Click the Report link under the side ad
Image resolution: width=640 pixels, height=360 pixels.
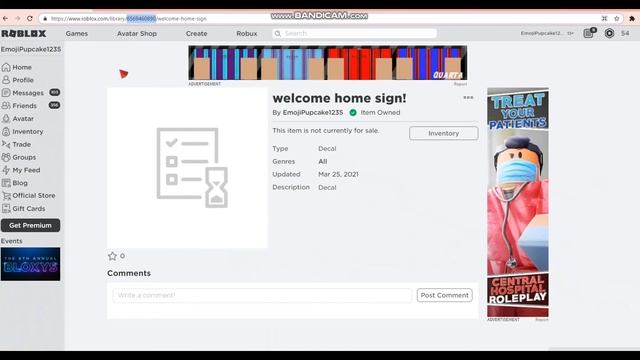(542, 320)
